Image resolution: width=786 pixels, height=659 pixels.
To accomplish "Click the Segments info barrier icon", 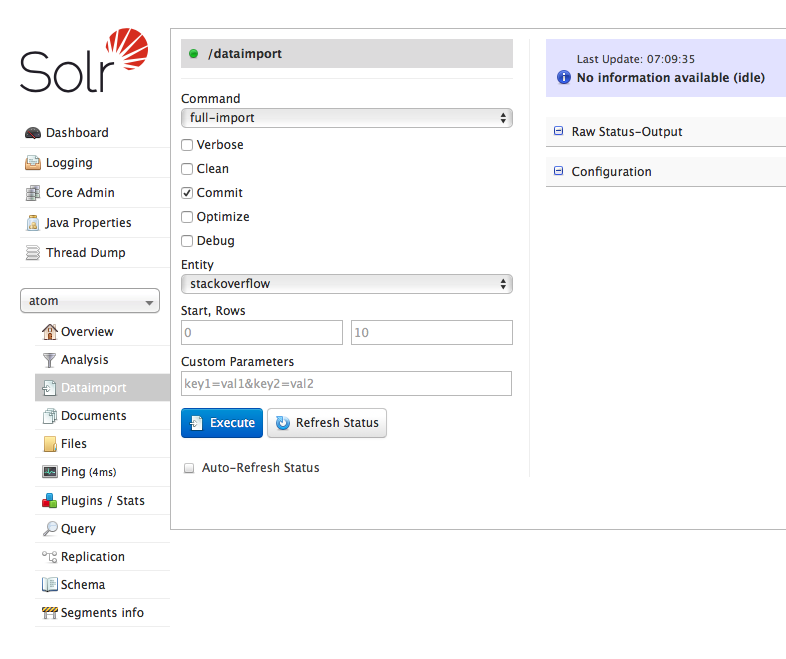I will click(x=50, y=612).
